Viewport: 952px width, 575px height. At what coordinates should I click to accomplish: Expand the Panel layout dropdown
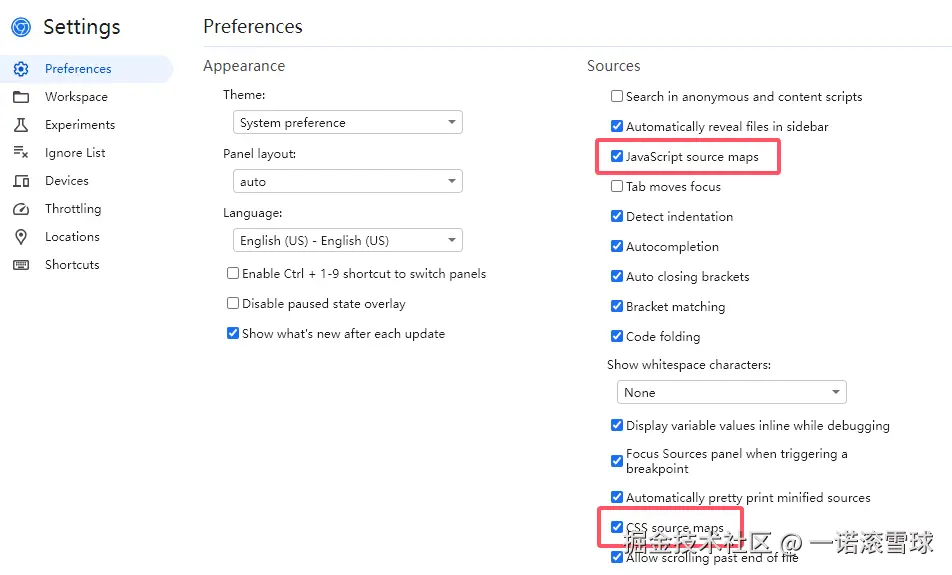pyautogui.click(x=347, y=182)
